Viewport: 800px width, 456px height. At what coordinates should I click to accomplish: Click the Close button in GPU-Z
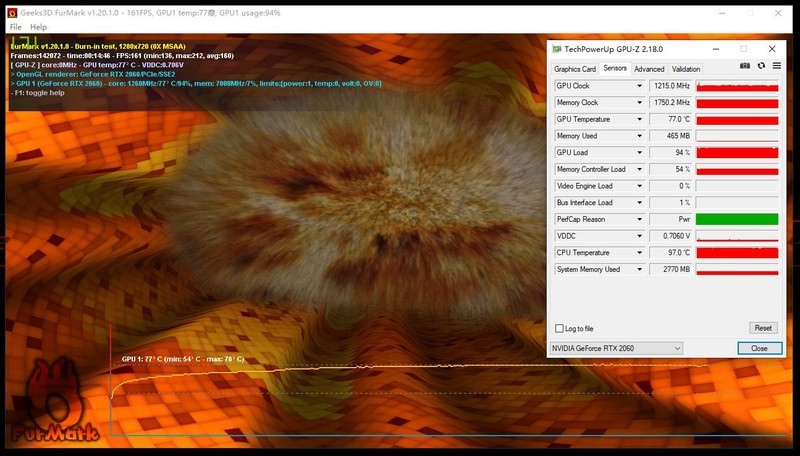pos(759,348)
